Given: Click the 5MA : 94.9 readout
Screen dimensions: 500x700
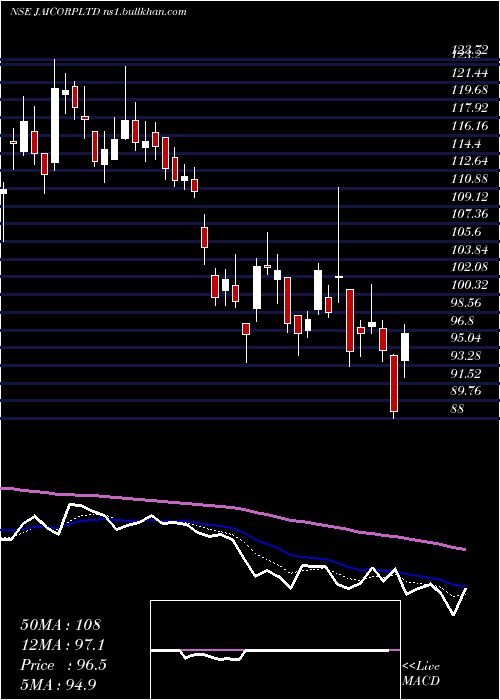Looking at the screenshot, I should pyautogui.click(x=59, y=684).
